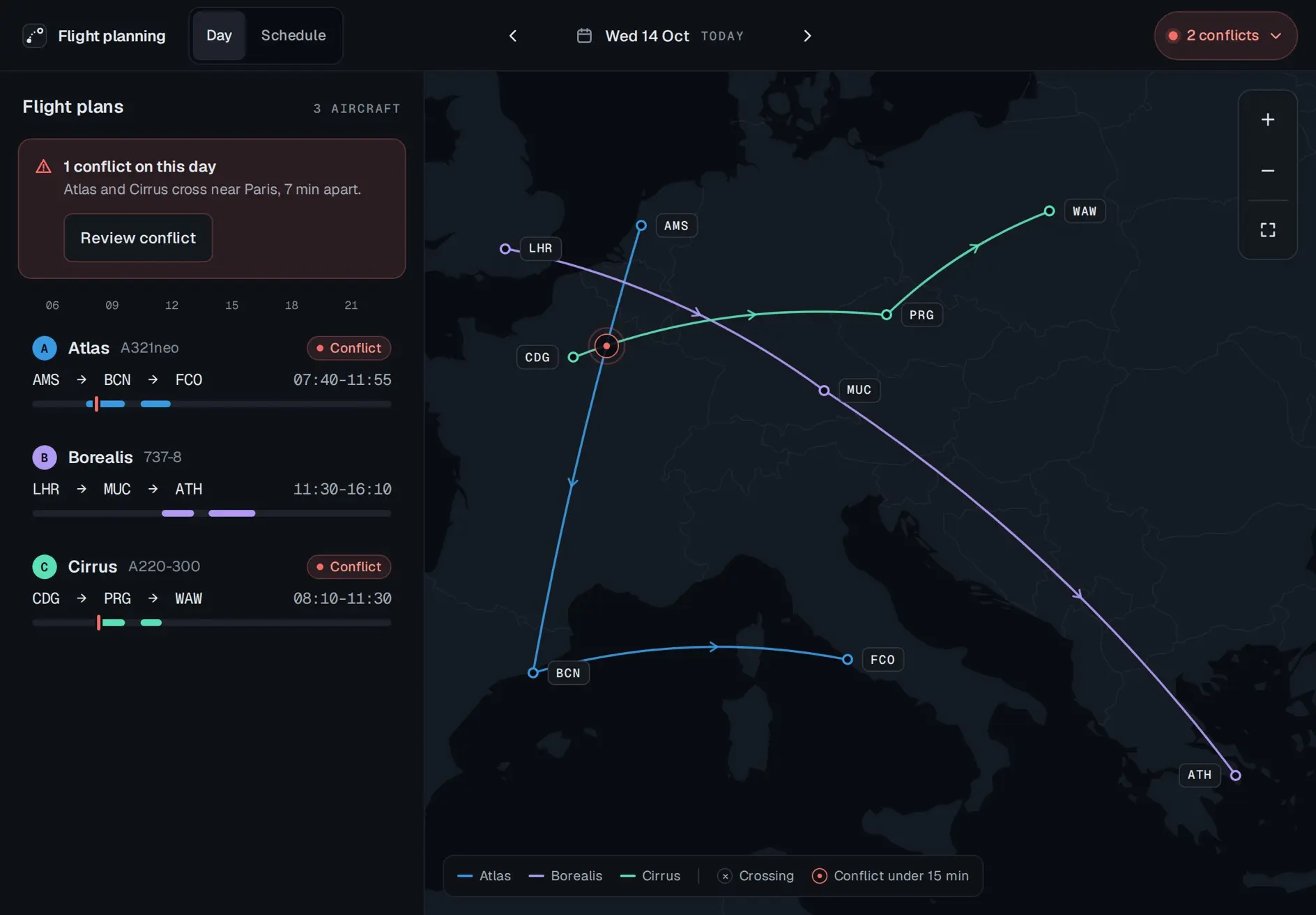Click the Wed 14 Oct date label

pyautogui.click(x=647, y=36)
